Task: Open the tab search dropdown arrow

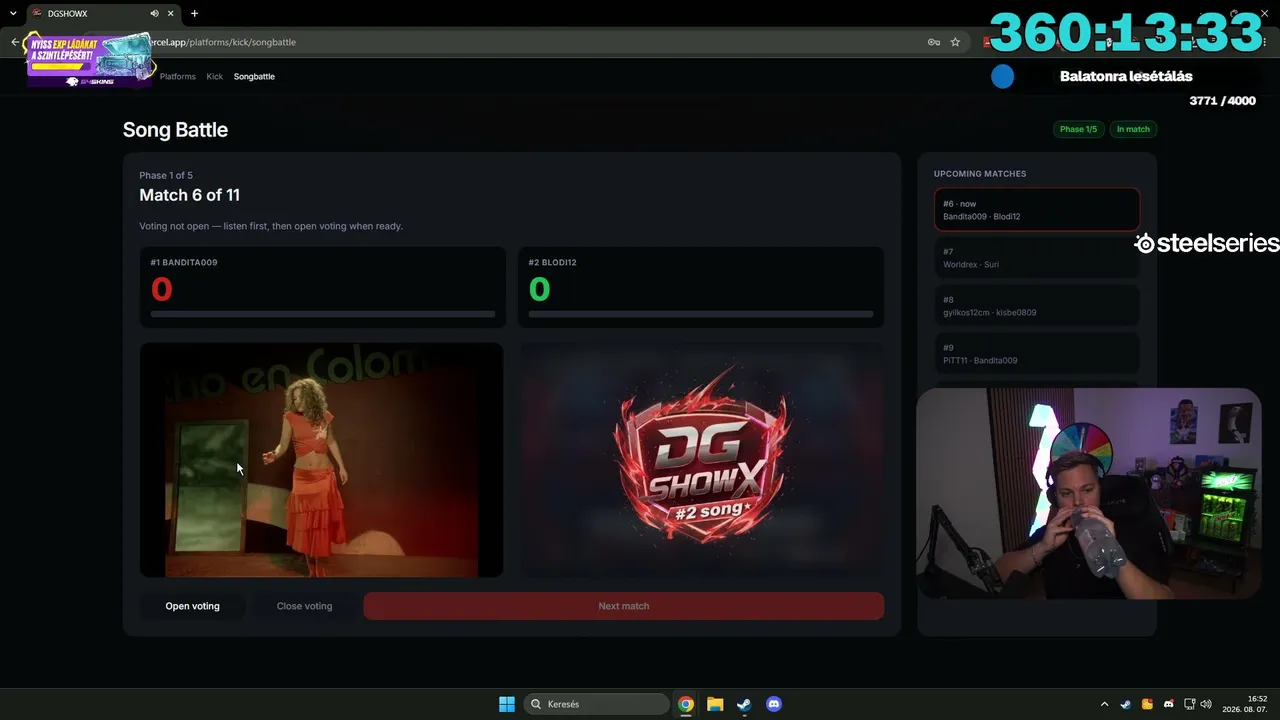Action: point(13,14)
